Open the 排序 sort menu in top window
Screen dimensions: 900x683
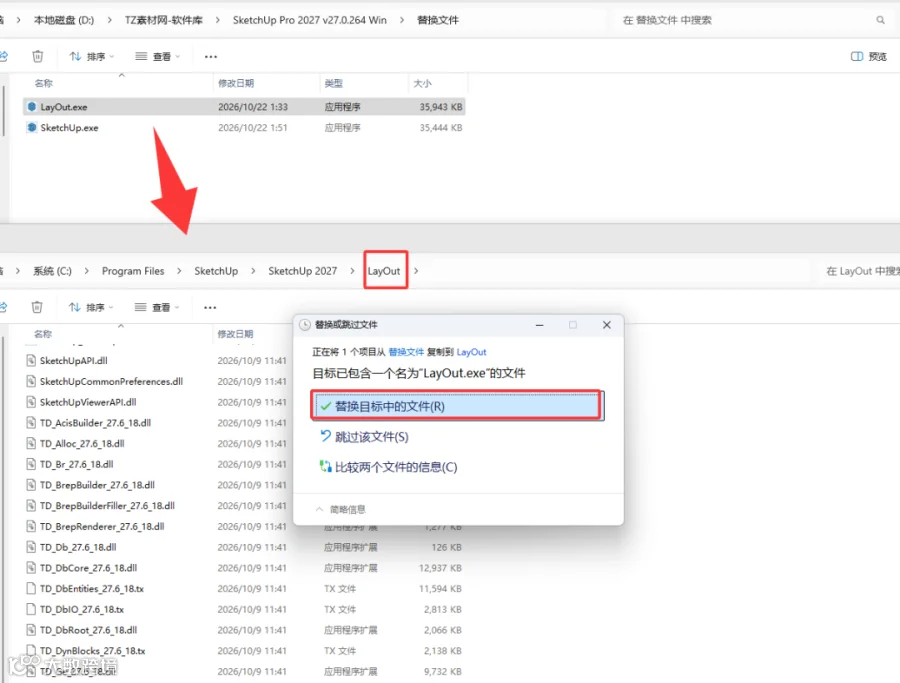pos(91,56)
